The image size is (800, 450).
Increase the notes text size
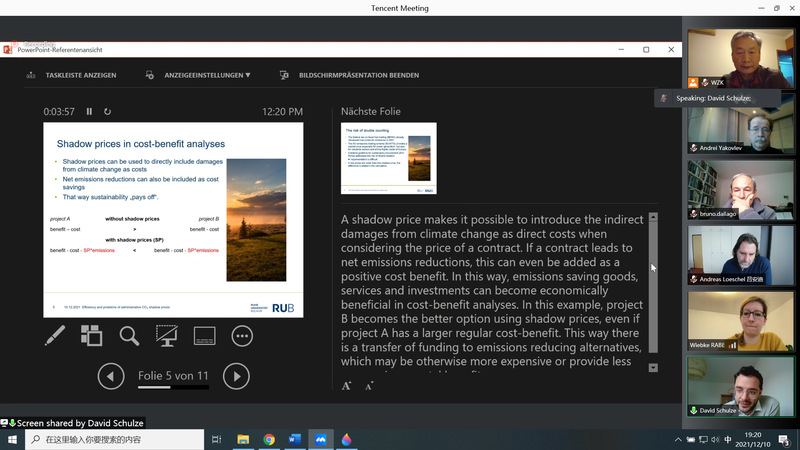pyautogui.click(x=346, y=386)
